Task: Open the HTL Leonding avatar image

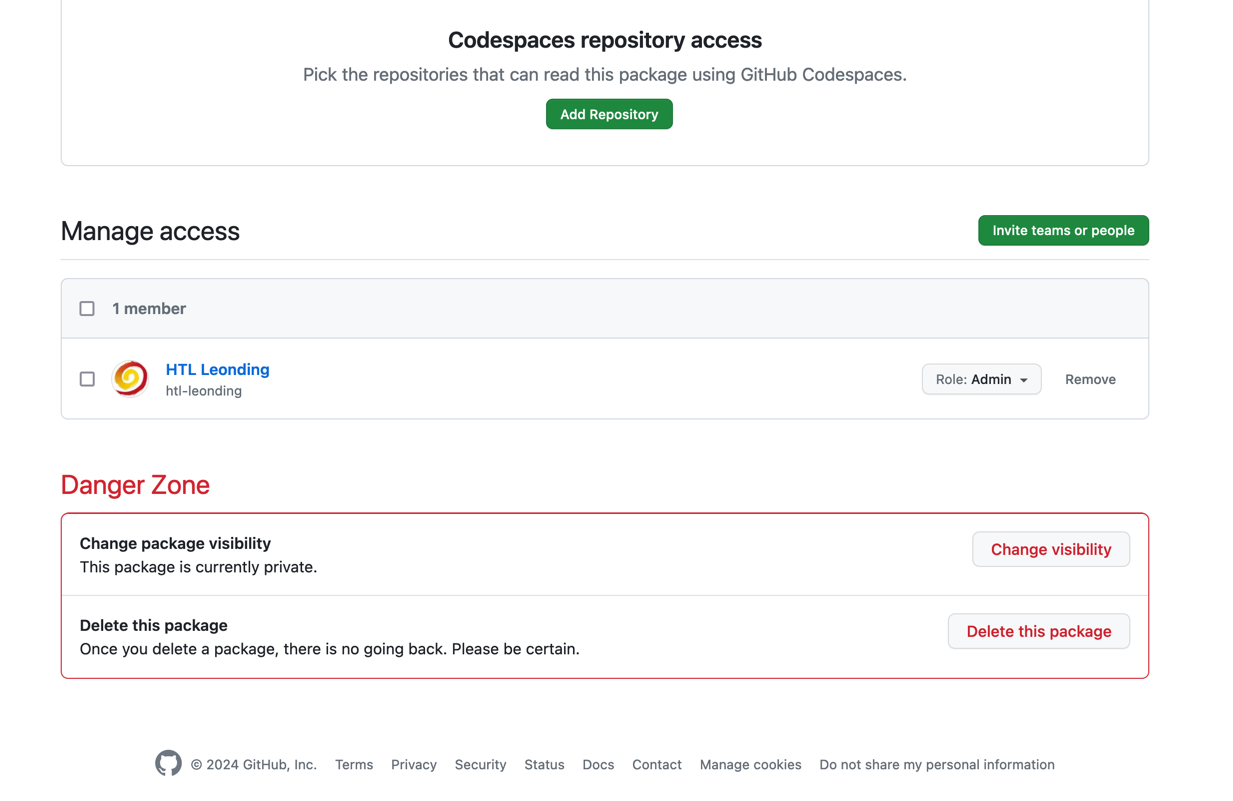Action: click(x=130, y=379)
